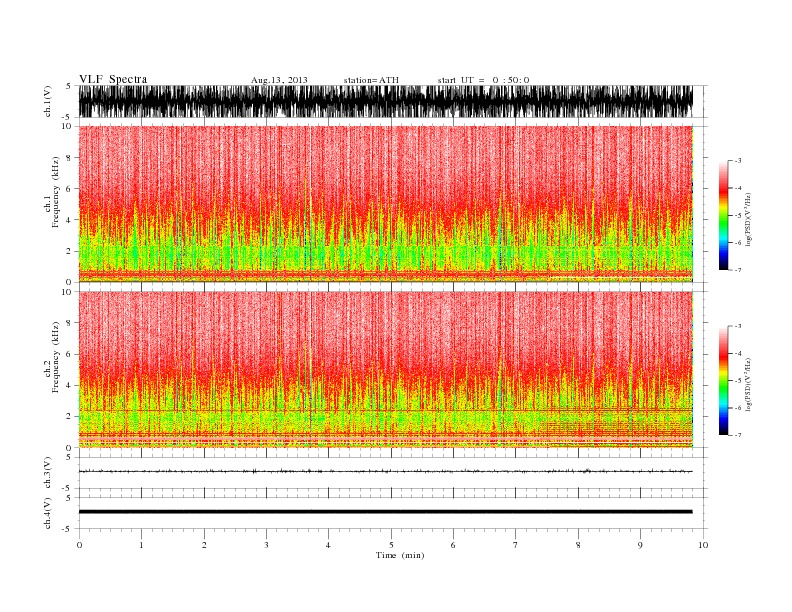Click the 'station=ATH' label
This screenshot has height=612, width=792.
[x=371, y=80]
